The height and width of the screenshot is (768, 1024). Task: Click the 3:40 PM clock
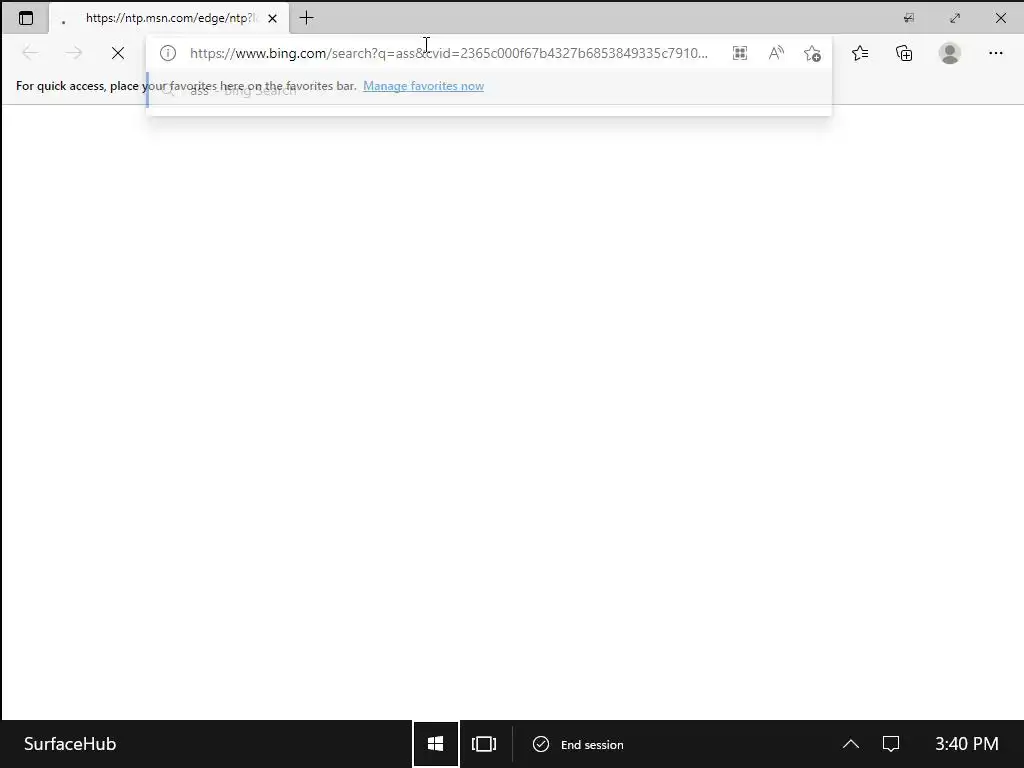(x=967, y=744)
